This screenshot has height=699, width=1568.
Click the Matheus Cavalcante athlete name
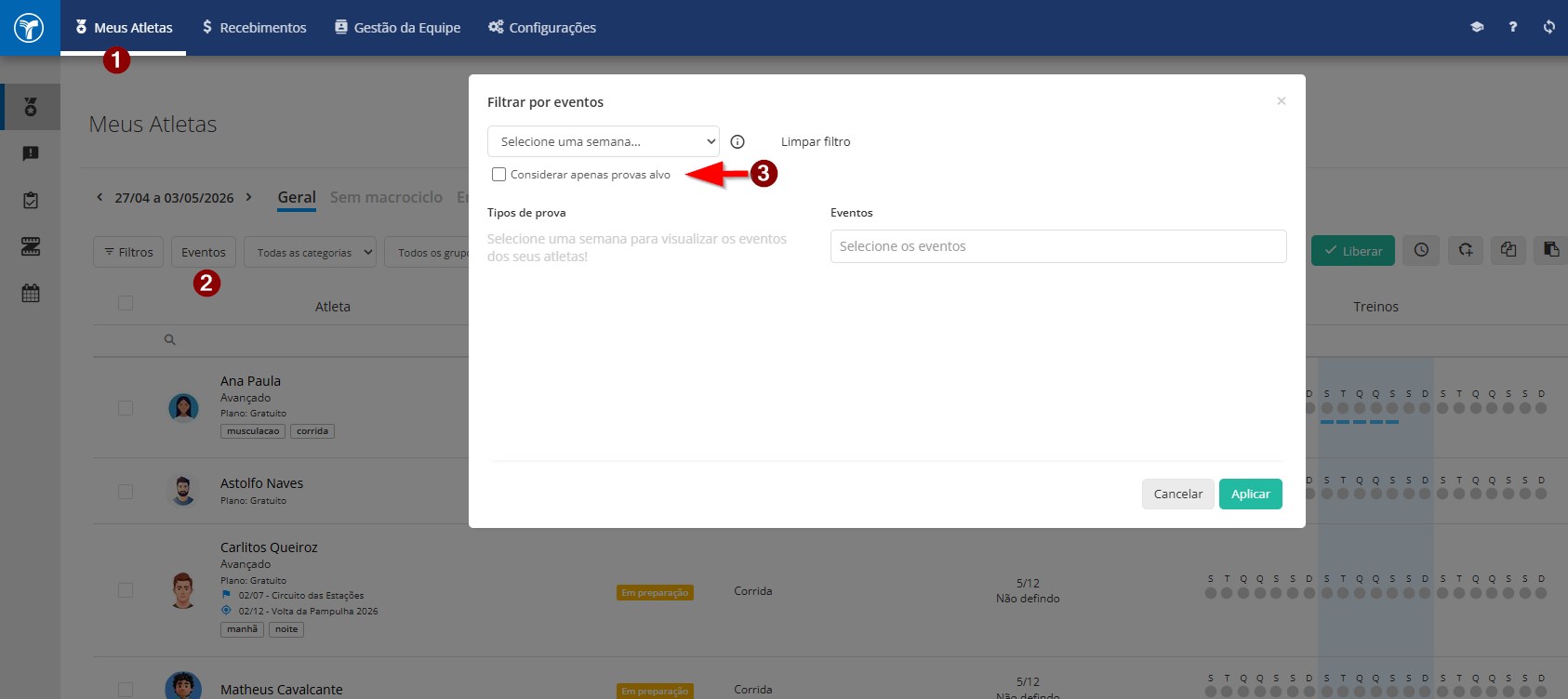[x=281, y=690]
